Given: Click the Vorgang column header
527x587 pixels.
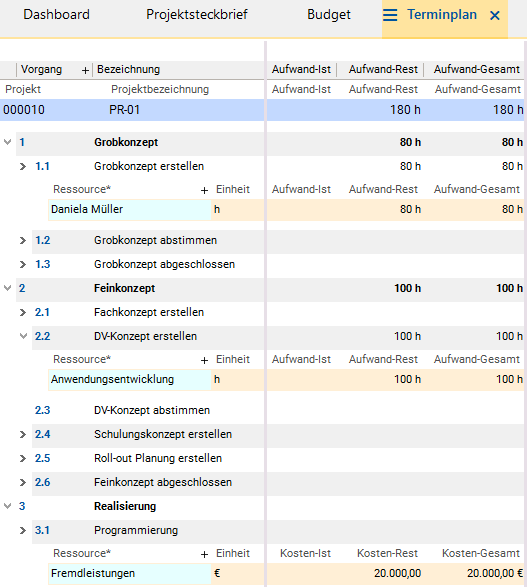Looking at the screenshot, I should pos(42,69).
